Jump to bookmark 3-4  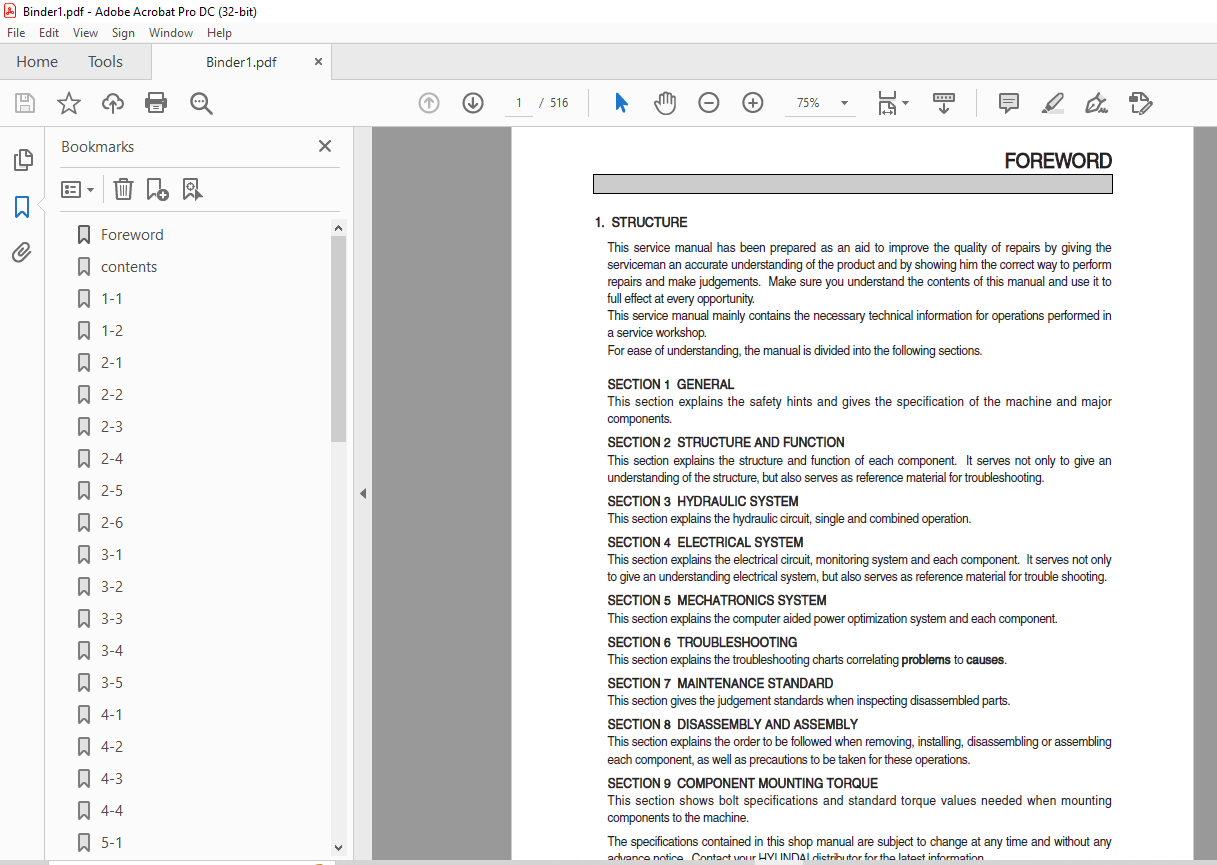pyautogui.click(x=112, y=651)
